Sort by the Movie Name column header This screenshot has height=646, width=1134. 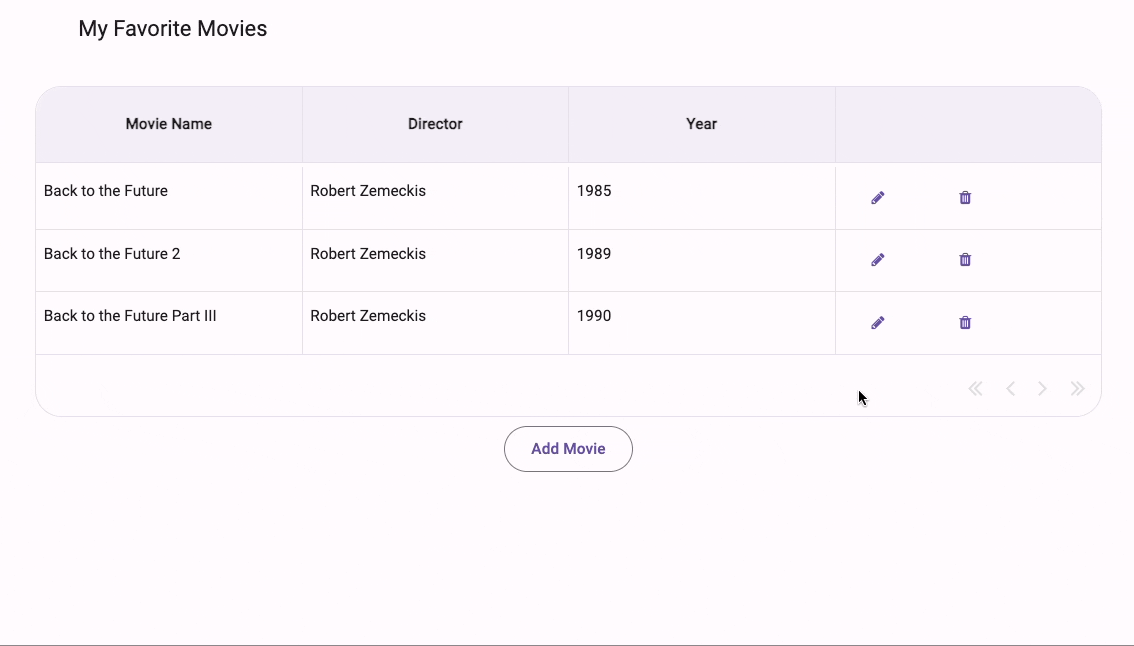[168, 124]
